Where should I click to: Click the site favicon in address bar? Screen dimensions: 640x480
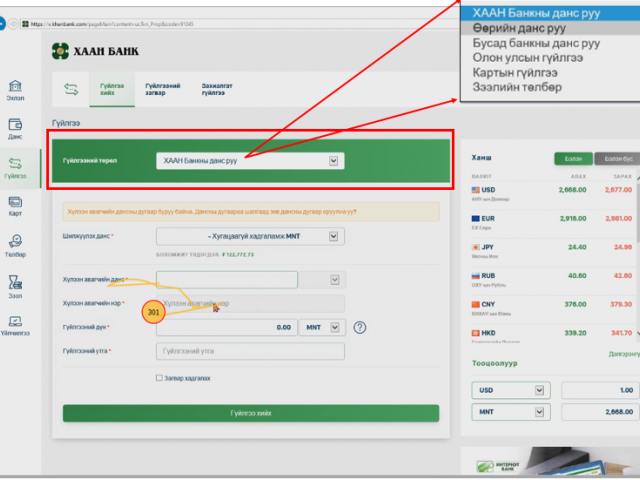pos(25,24)
